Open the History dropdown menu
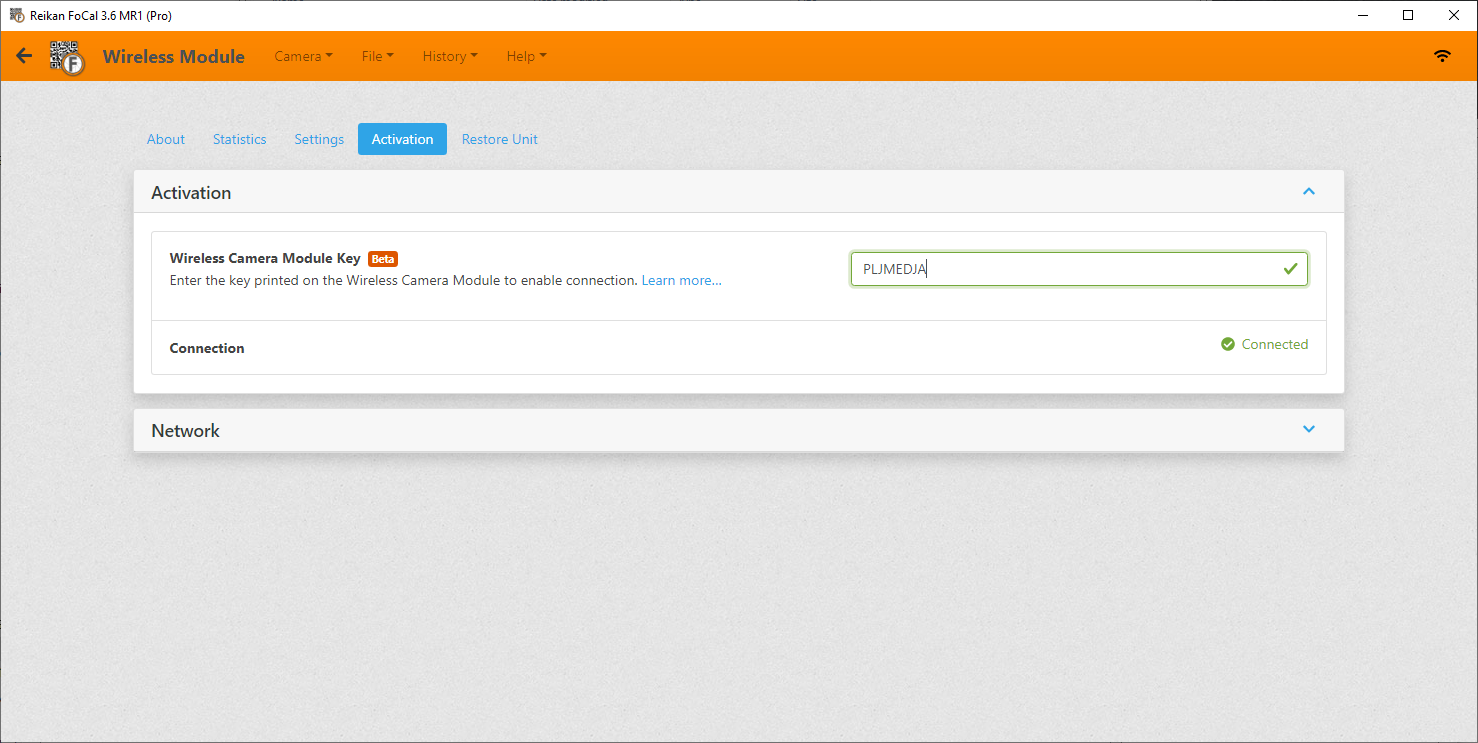This screenshot has height=743, width=1478. point(449,56)
